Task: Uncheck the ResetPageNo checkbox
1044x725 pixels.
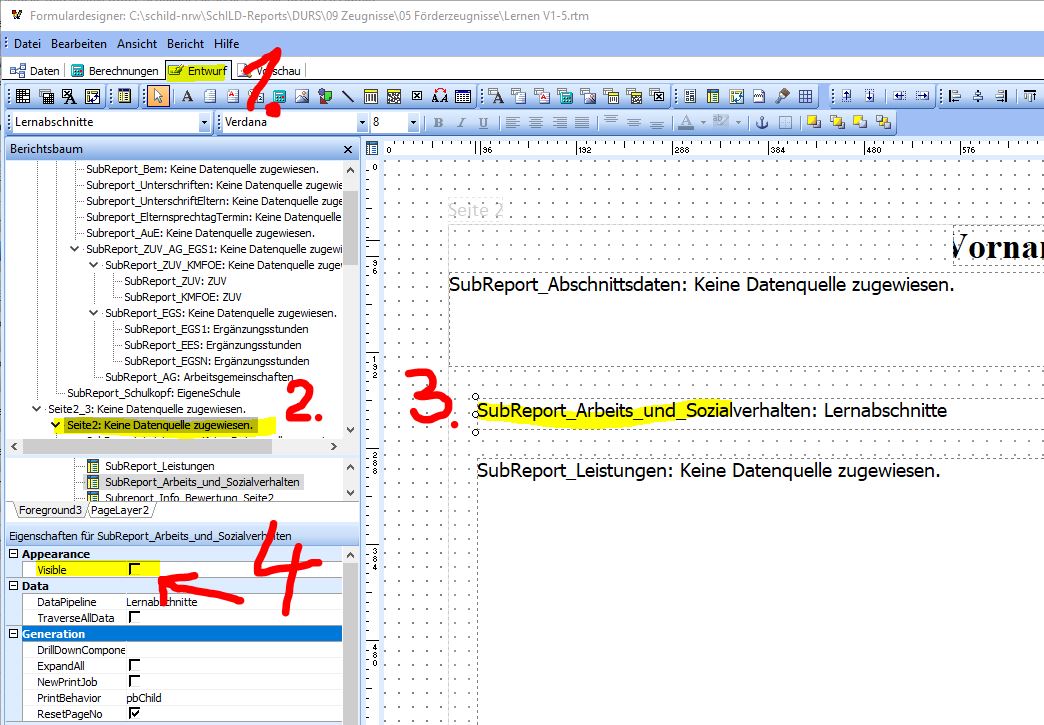Action: point(134,713)
